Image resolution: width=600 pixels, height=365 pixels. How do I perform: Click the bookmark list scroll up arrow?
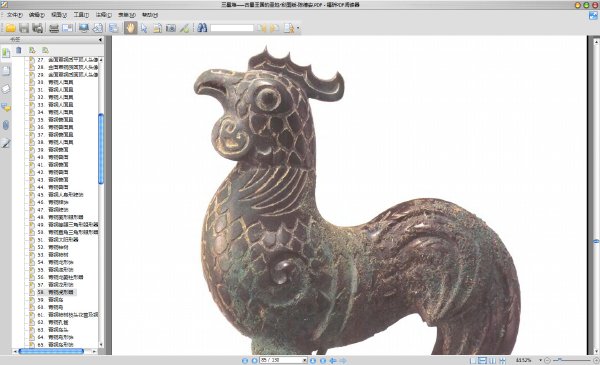(x=101, y=60)
